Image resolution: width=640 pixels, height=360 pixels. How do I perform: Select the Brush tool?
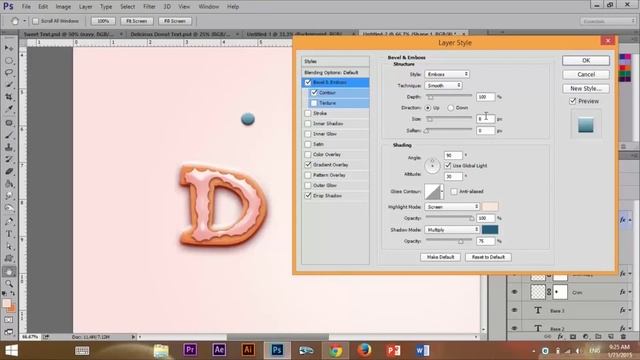pyautogui.click(x=9, y=135)
